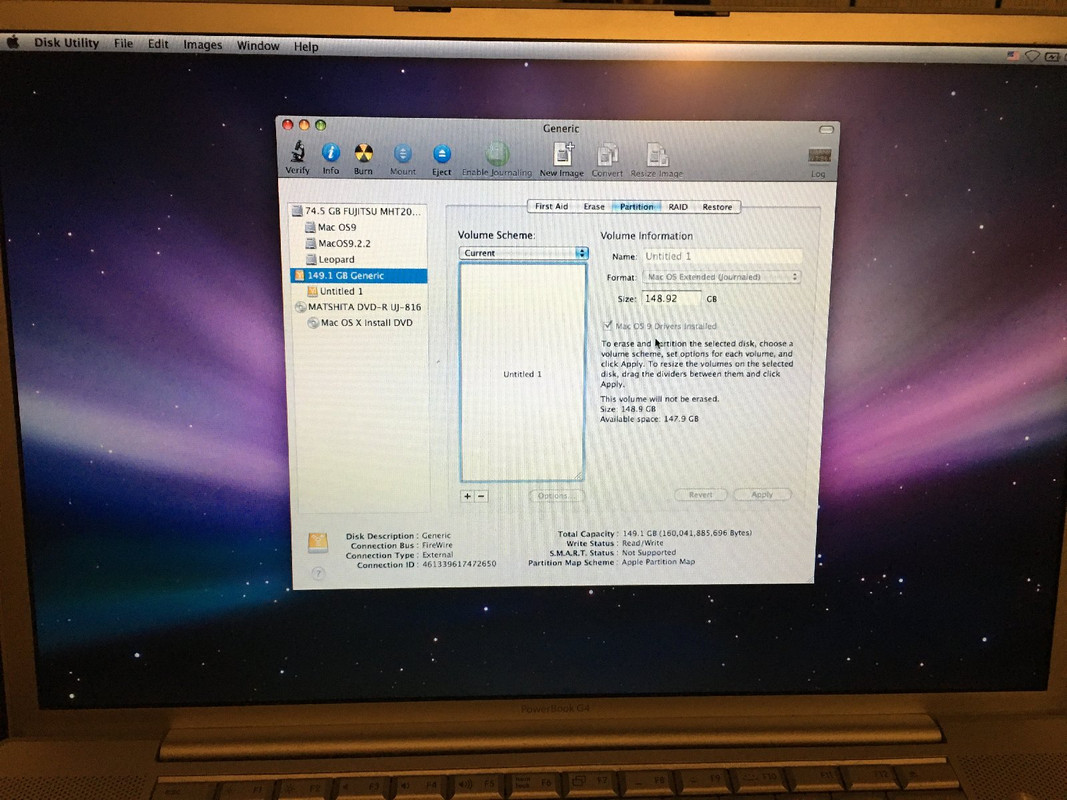Switch to the Partition tab
Viewport: 1067px width, 800px height.
(636, 207)
